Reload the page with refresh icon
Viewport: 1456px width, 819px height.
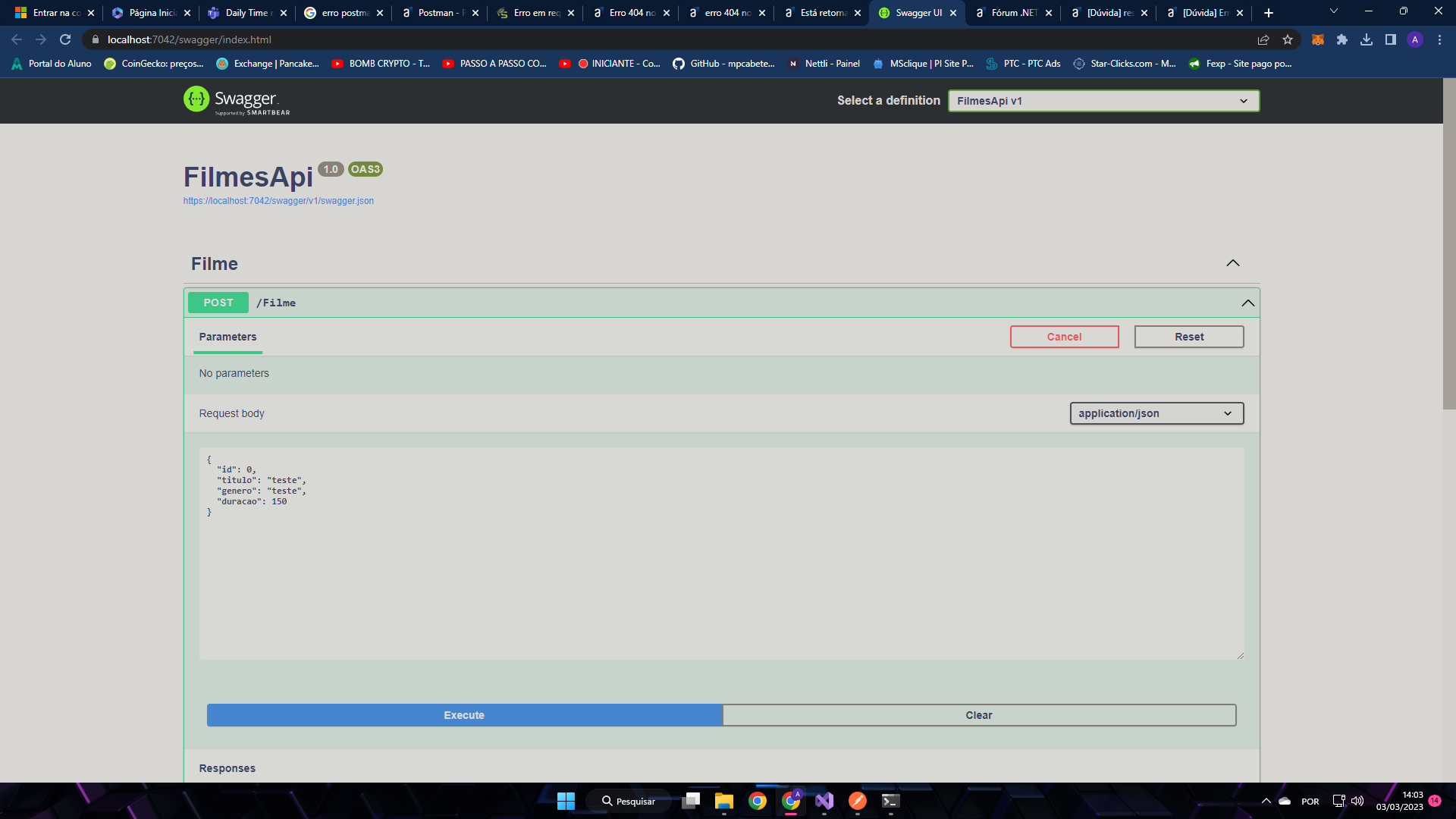65,39
